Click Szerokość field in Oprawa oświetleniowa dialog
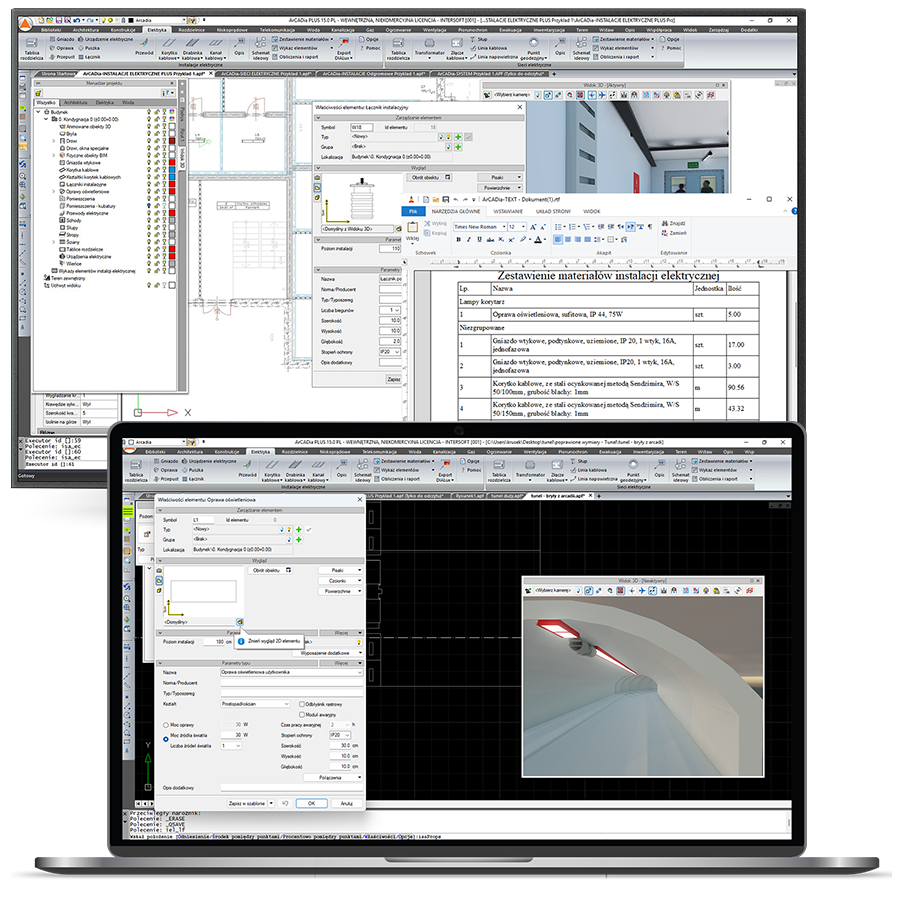The height and width of the screenshot is (900, 900). 341,746
